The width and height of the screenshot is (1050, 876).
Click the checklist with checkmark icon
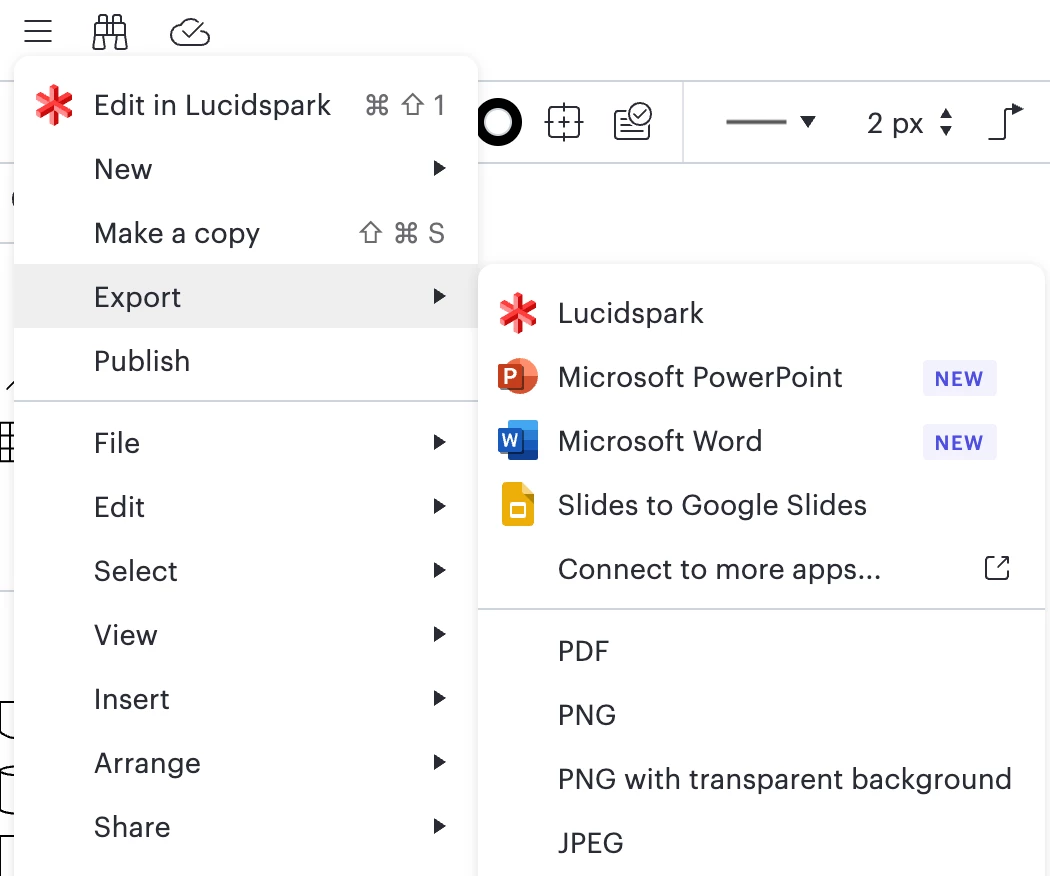coord(633,121)
